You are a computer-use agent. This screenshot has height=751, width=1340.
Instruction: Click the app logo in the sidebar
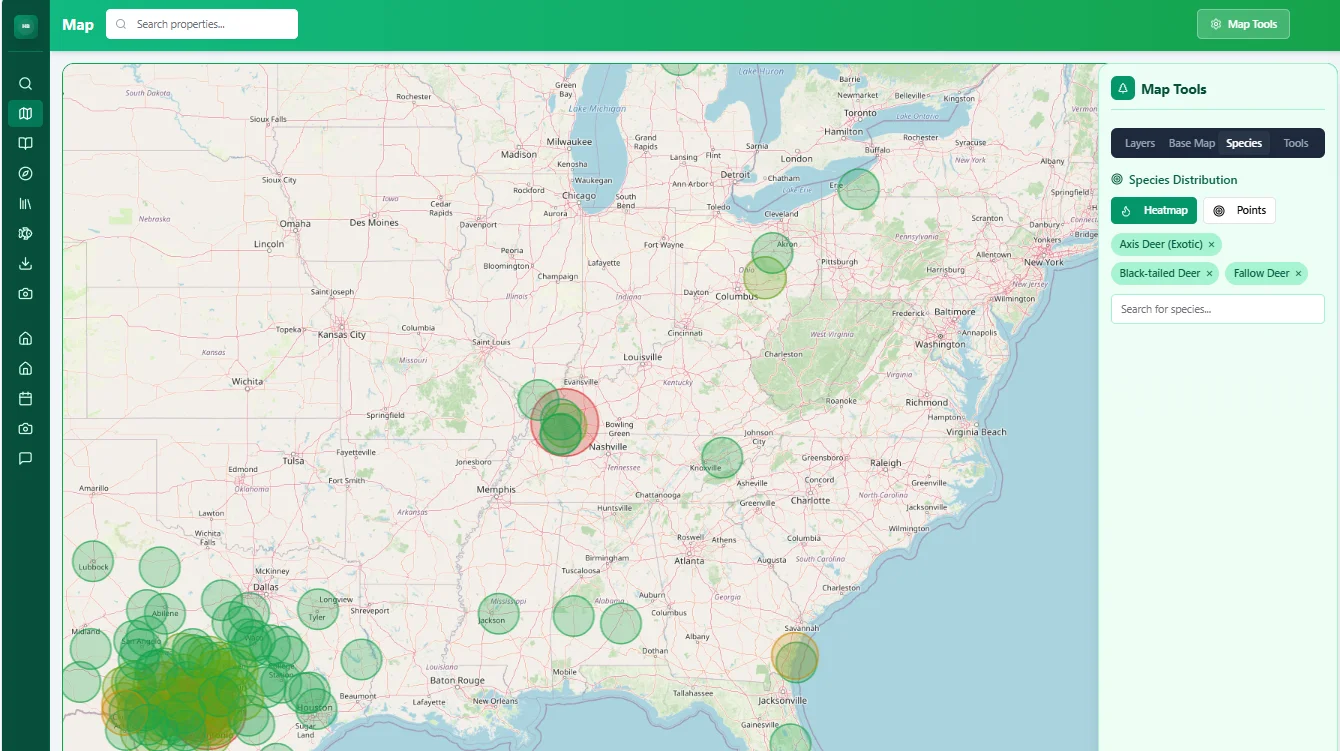pyautogui.click(x=25, y=27)
